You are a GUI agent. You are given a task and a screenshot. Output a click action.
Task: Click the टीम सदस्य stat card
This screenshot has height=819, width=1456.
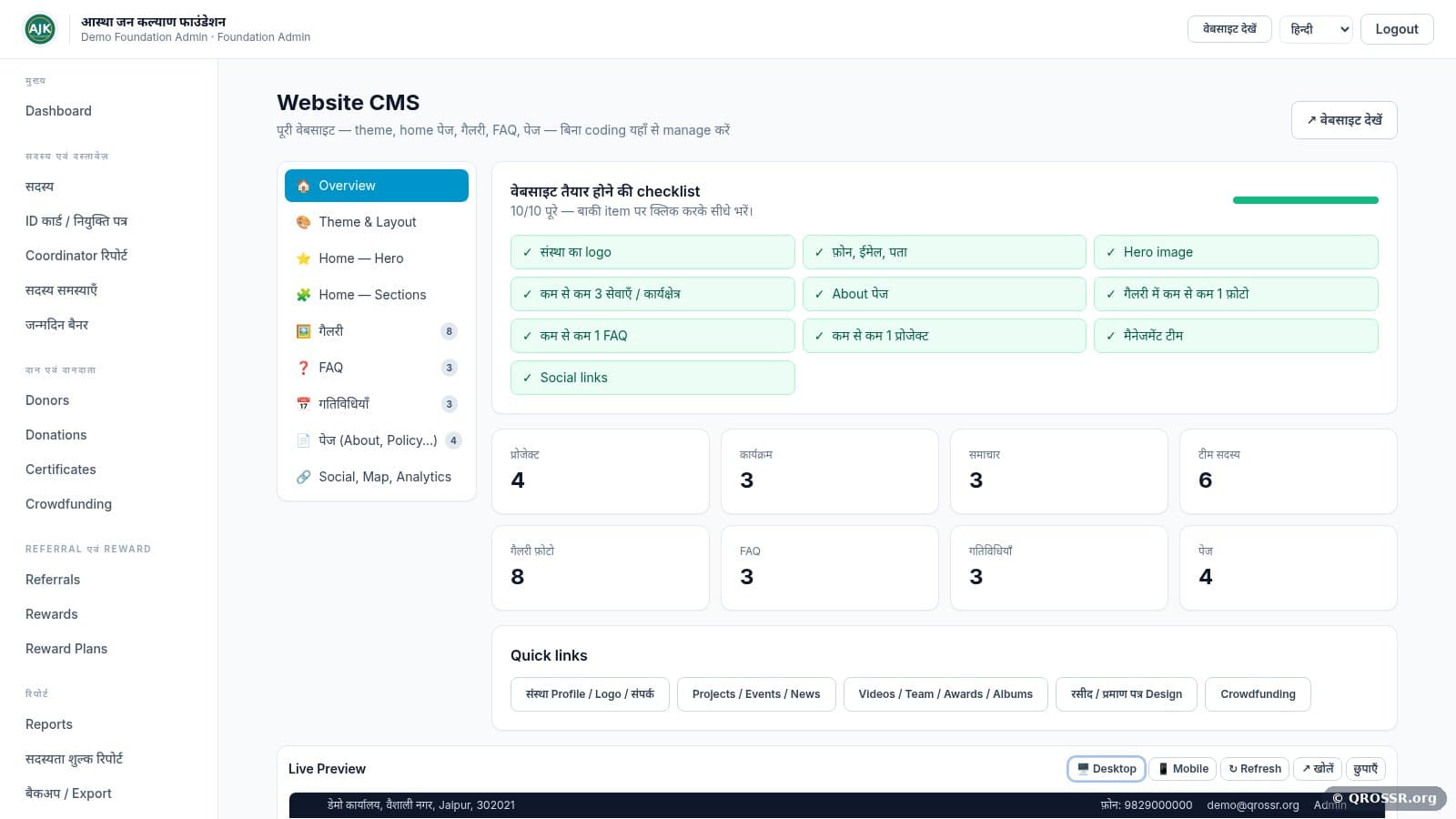coord(1288,471)
